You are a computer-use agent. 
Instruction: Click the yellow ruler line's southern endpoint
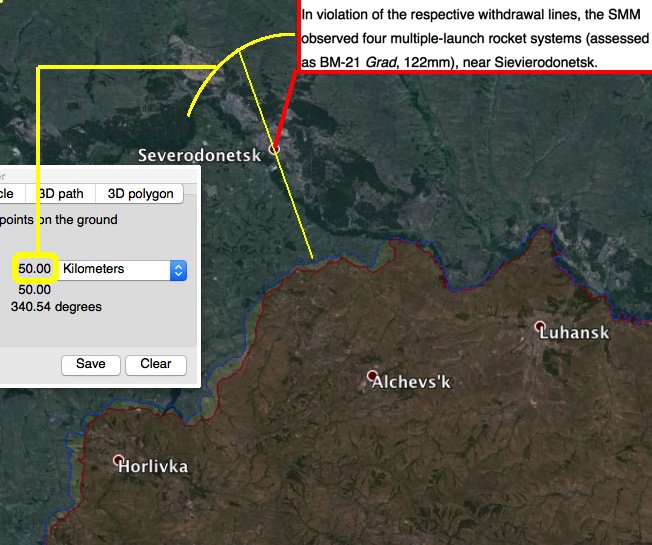click(x=314, y=258)
